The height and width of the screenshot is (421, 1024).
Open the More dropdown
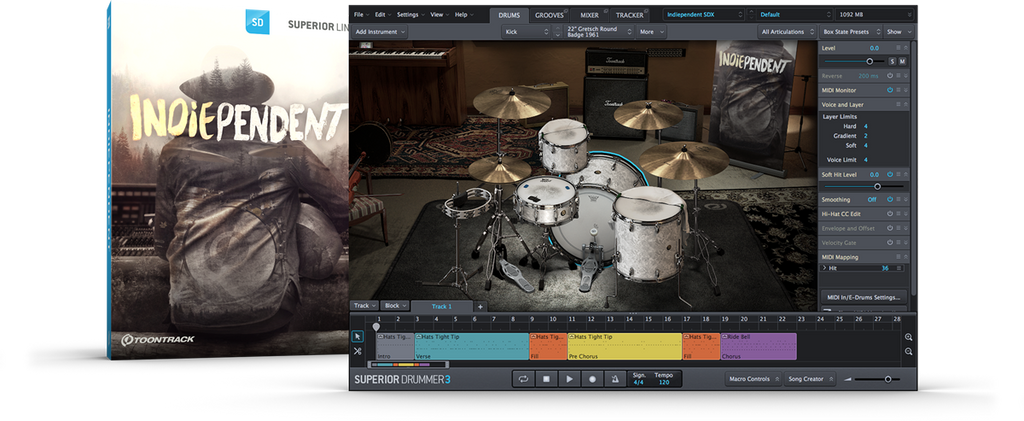(650, 31)
